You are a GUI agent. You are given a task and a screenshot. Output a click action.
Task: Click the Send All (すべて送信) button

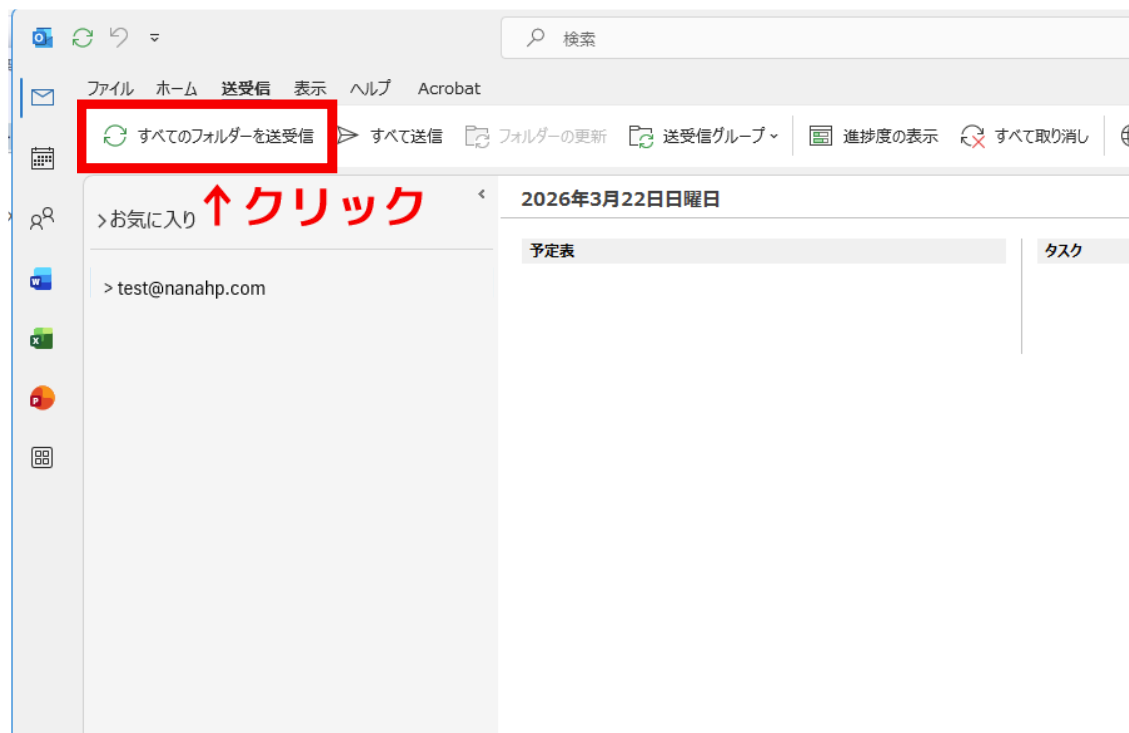click(x=390, y=136)
